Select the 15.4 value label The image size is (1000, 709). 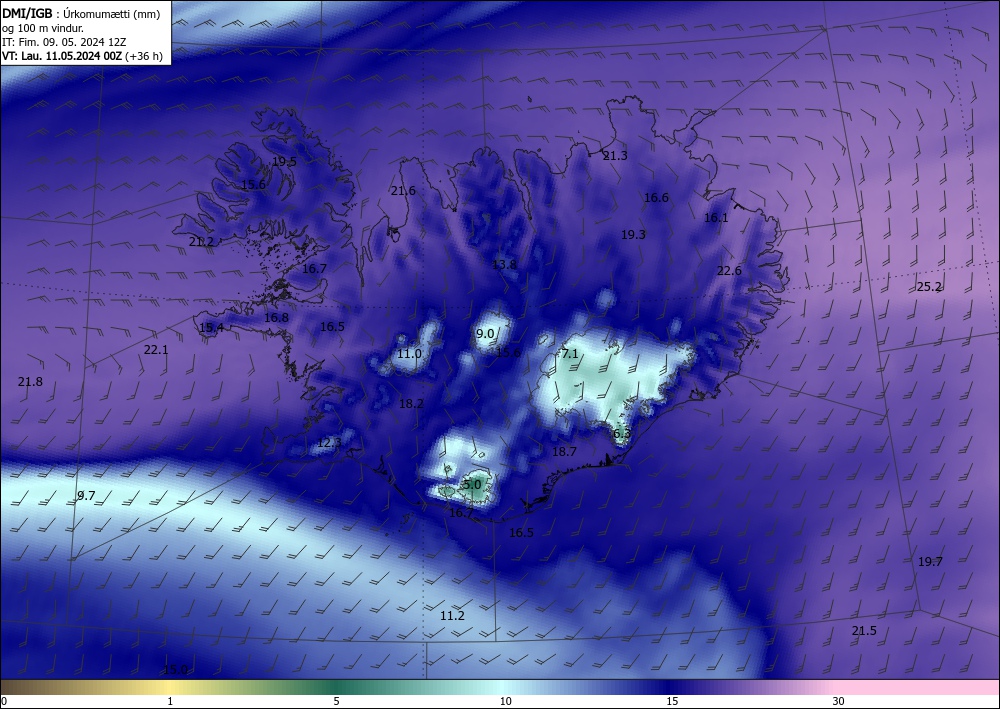211,328
